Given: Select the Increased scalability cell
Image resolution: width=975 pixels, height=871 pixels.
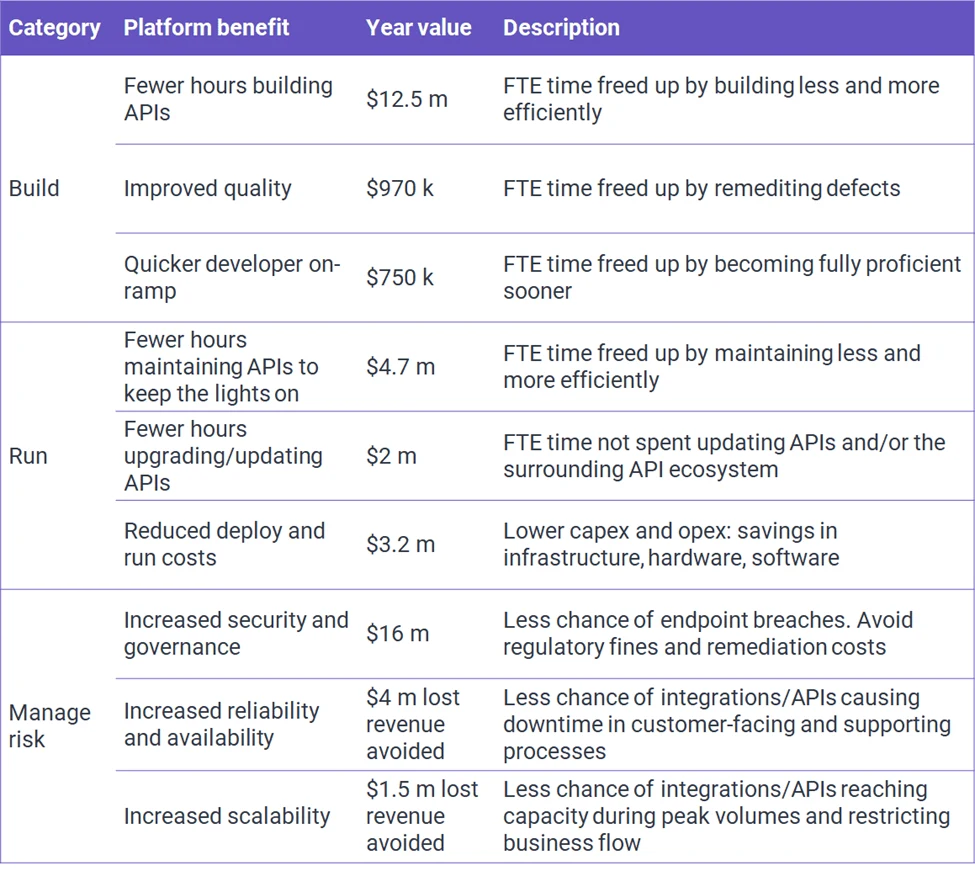Looking at the screenshot, I should click(x=227, y=816).
